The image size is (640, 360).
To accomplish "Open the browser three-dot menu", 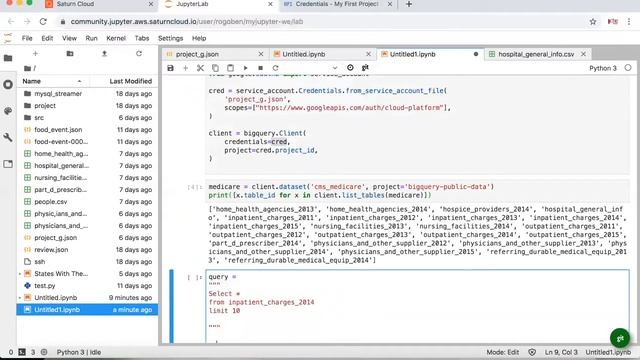I will click(629, 22).
